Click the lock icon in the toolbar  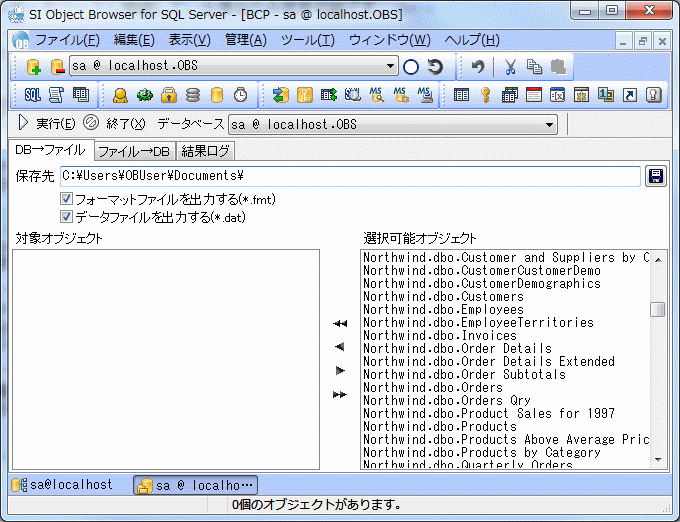tap(169, 95)
